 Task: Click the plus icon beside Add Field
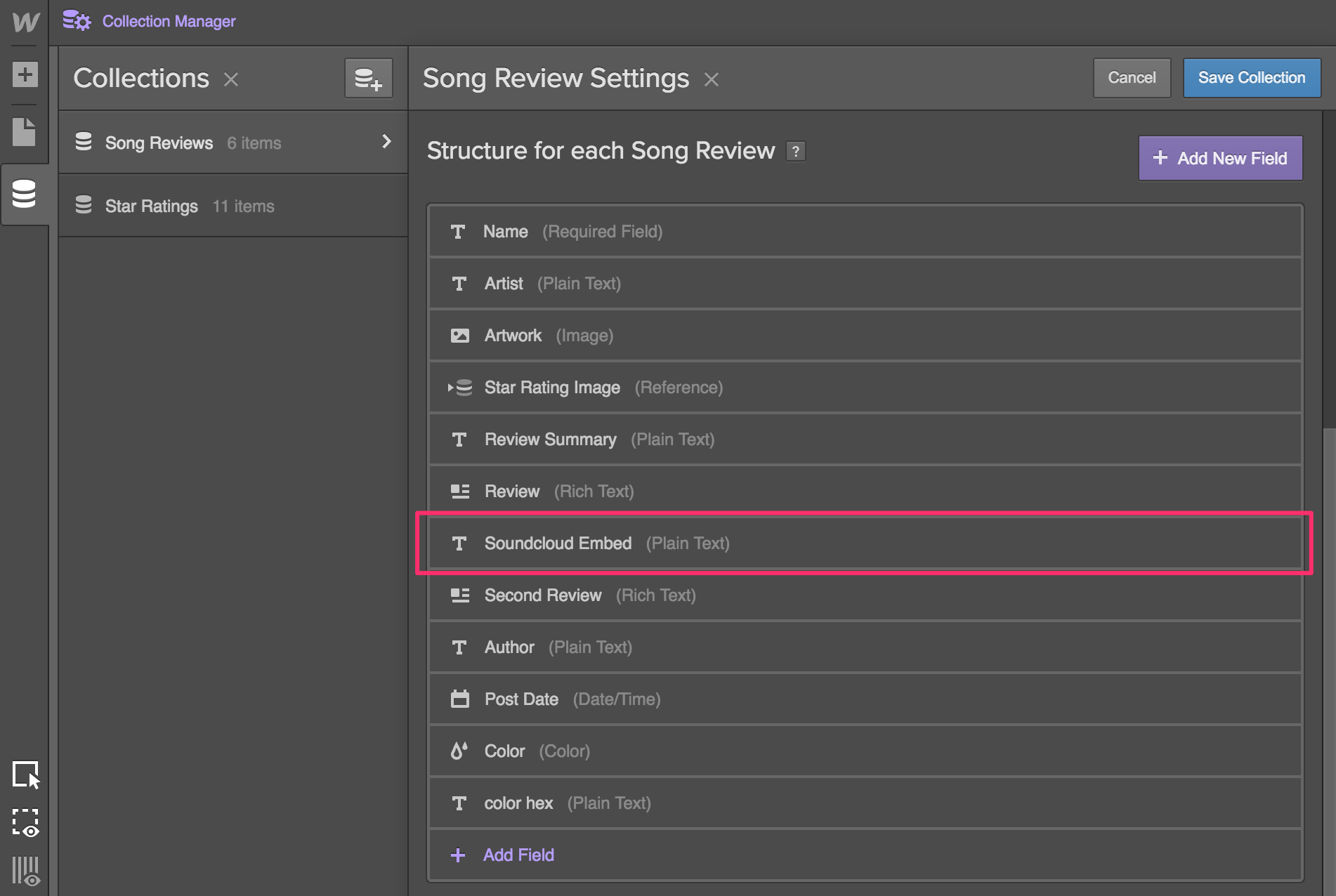pos(458,855)
